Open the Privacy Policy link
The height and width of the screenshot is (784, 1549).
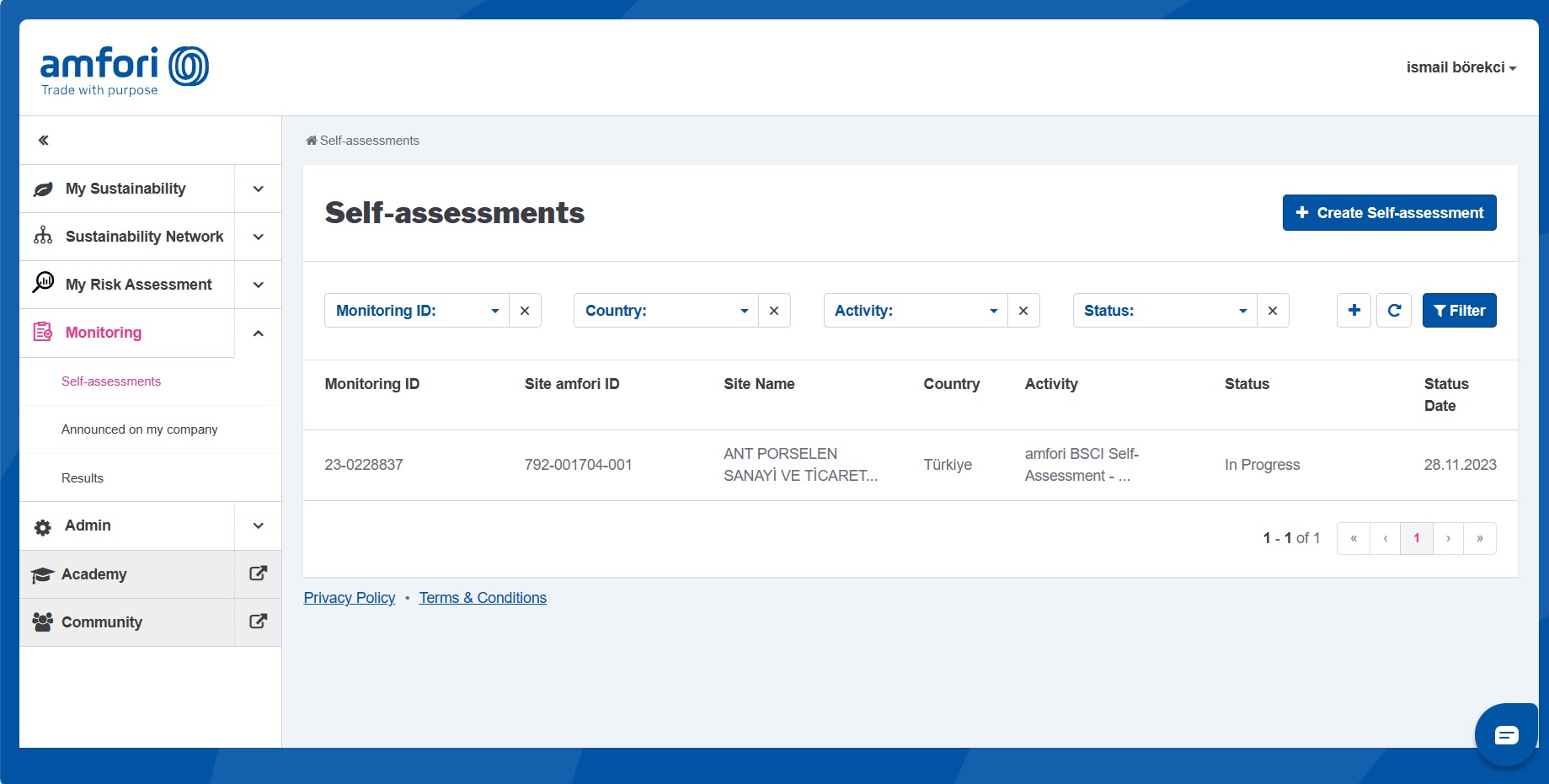(350, 598)
